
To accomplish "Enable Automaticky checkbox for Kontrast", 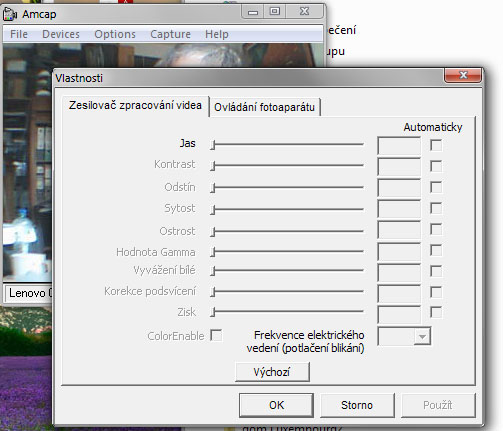I will 436,166.
